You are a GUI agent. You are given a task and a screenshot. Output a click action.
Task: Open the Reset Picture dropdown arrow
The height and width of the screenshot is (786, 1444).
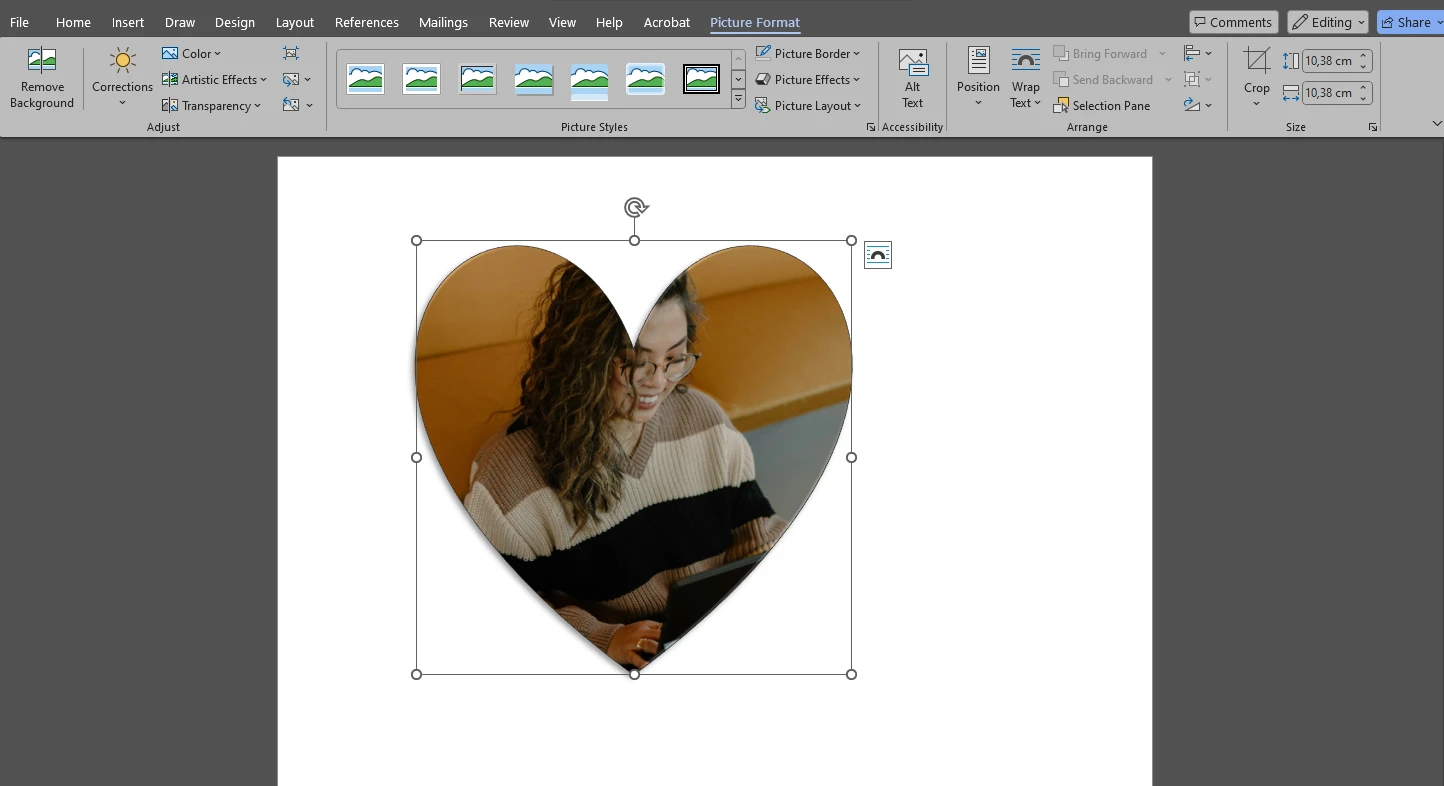pyautogui.click(x=309, y=106)
